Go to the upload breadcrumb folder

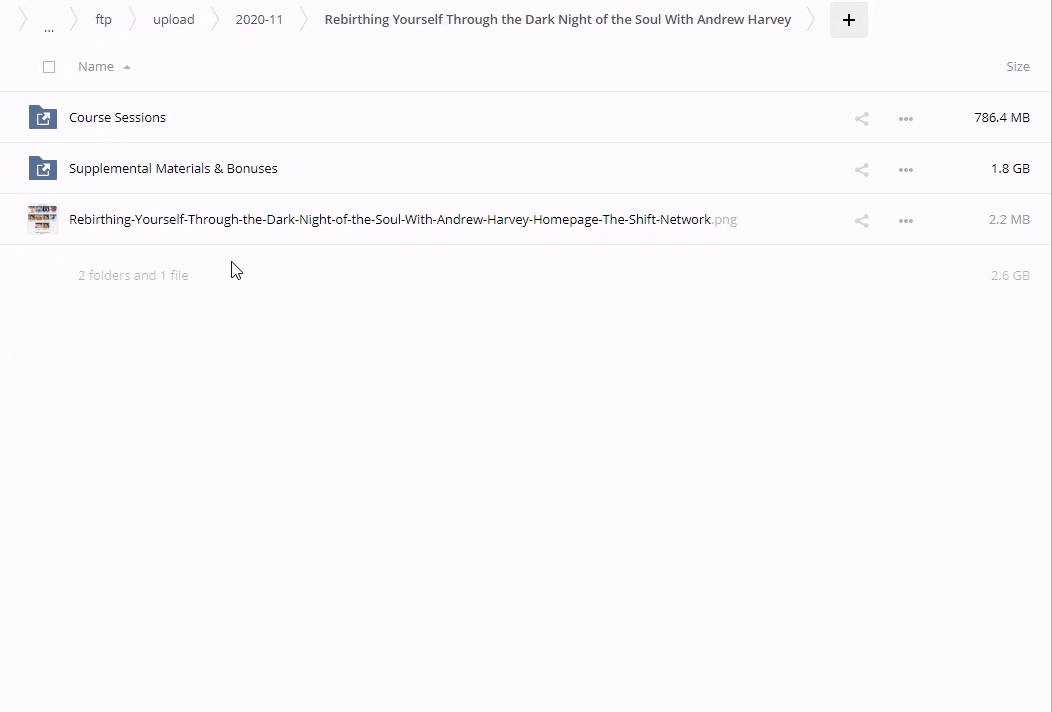(x=174, y=19)
